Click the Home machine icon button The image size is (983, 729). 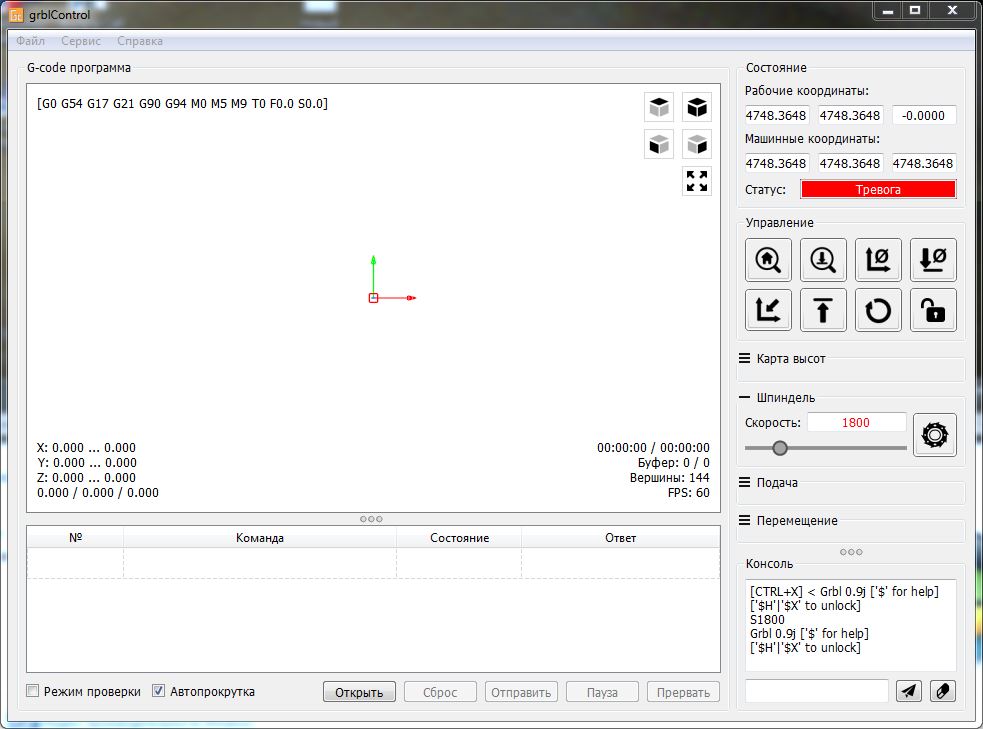(768, 260)
